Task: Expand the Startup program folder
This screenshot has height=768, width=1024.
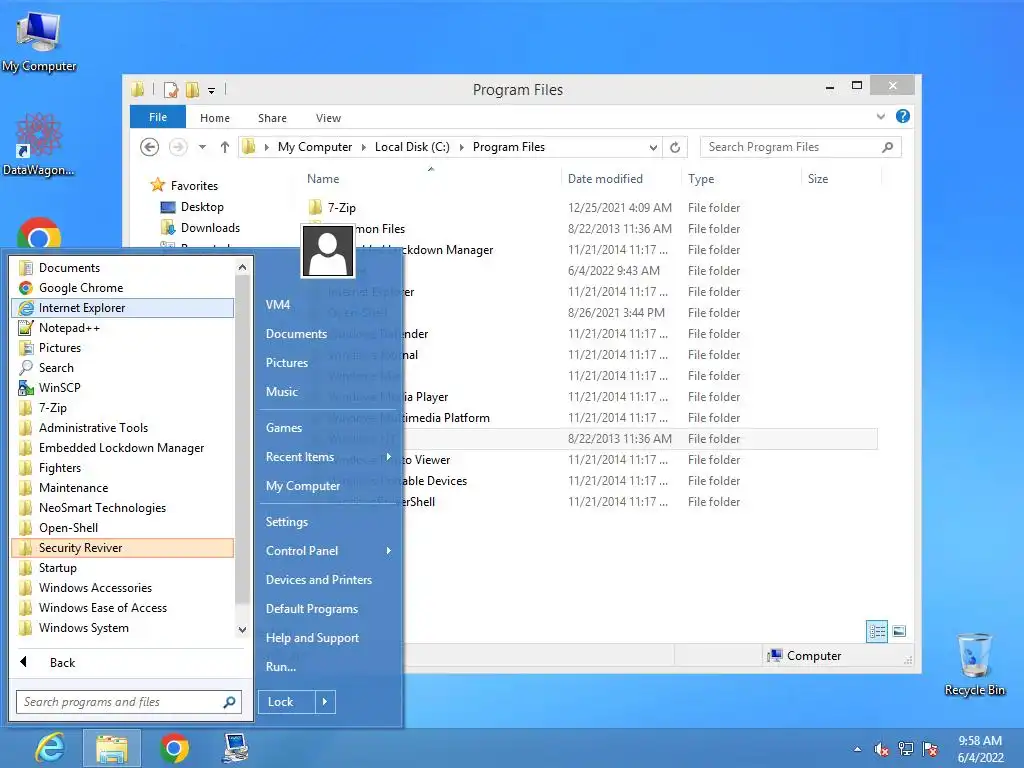Action: click(x=123, y=568)
